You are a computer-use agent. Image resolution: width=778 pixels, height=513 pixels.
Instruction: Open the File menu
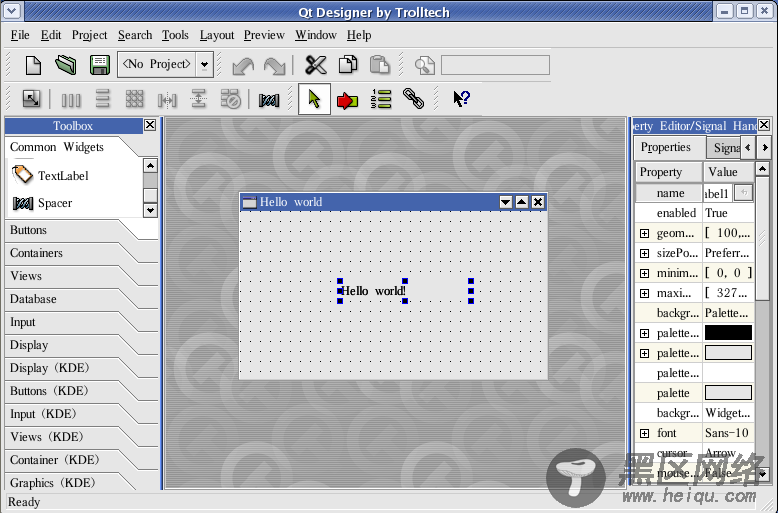click(x=20, y=35)
